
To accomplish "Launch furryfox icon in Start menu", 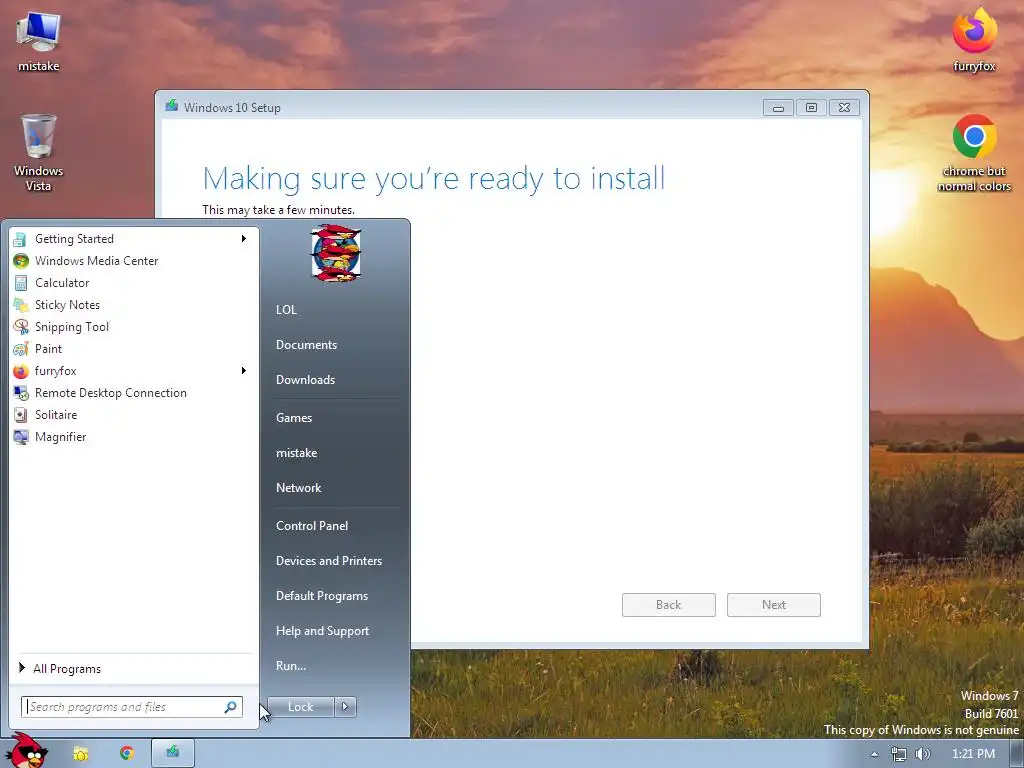I will (20, 371).
